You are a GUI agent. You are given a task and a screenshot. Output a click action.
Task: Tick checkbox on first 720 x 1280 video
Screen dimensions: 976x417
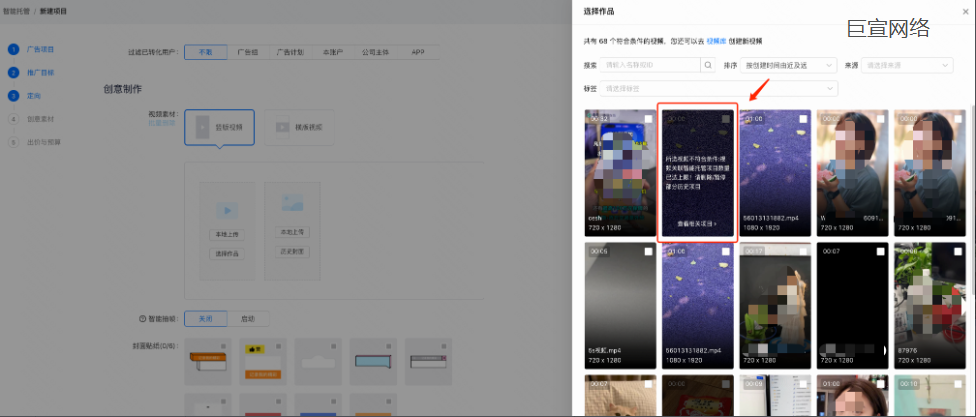[649, 119]
